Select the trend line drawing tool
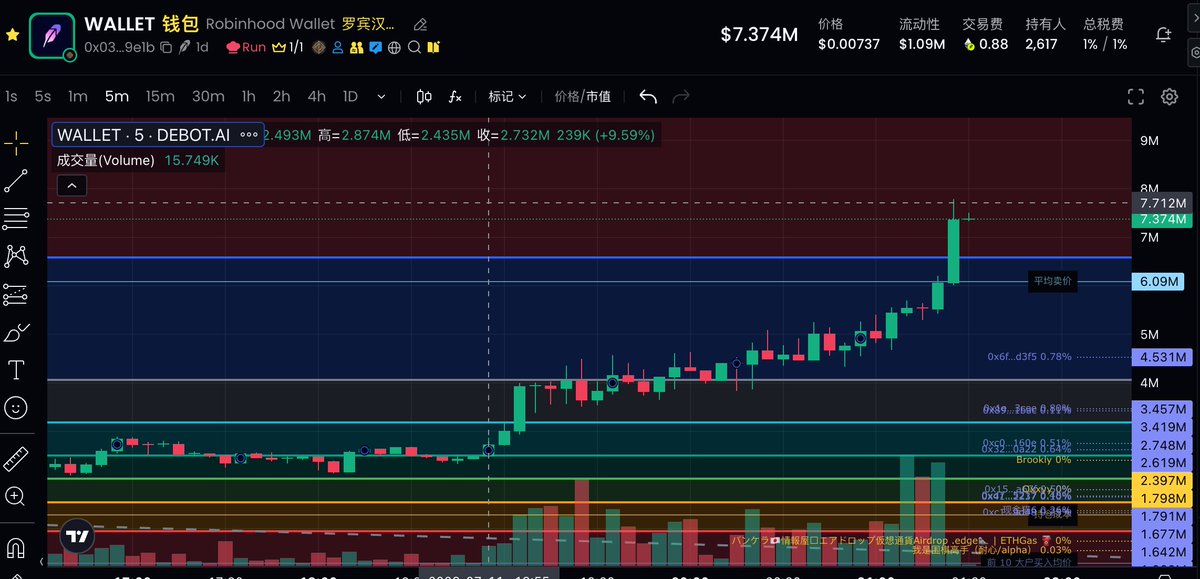The image size is (1200, 579). (x=16, y=181)
